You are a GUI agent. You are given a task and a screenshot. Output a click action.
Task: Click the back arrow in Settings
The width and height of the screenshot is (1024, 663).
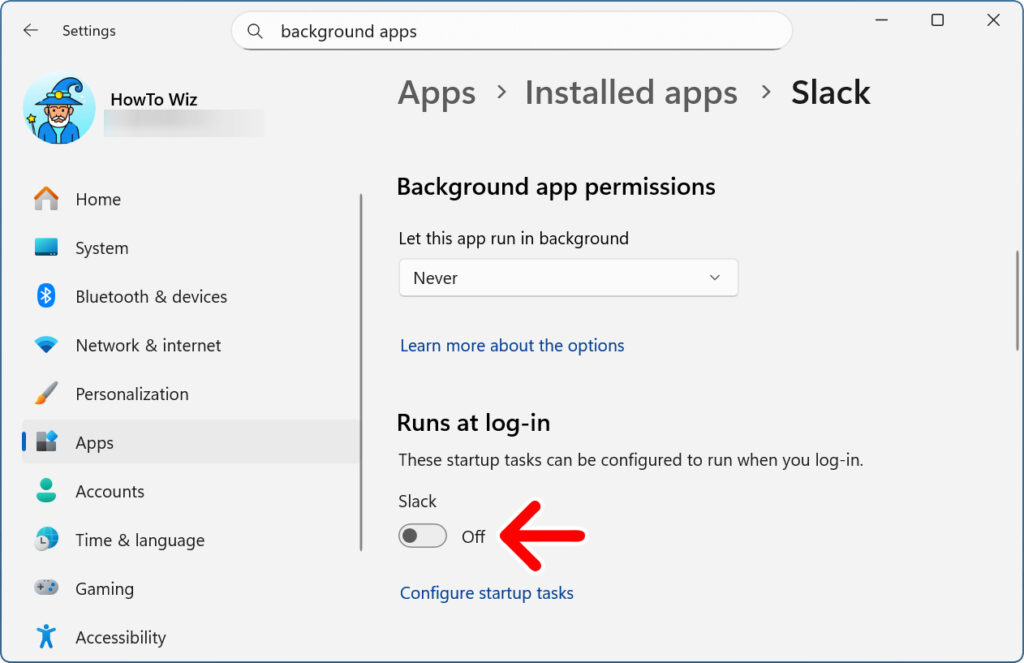click(31, 31)
